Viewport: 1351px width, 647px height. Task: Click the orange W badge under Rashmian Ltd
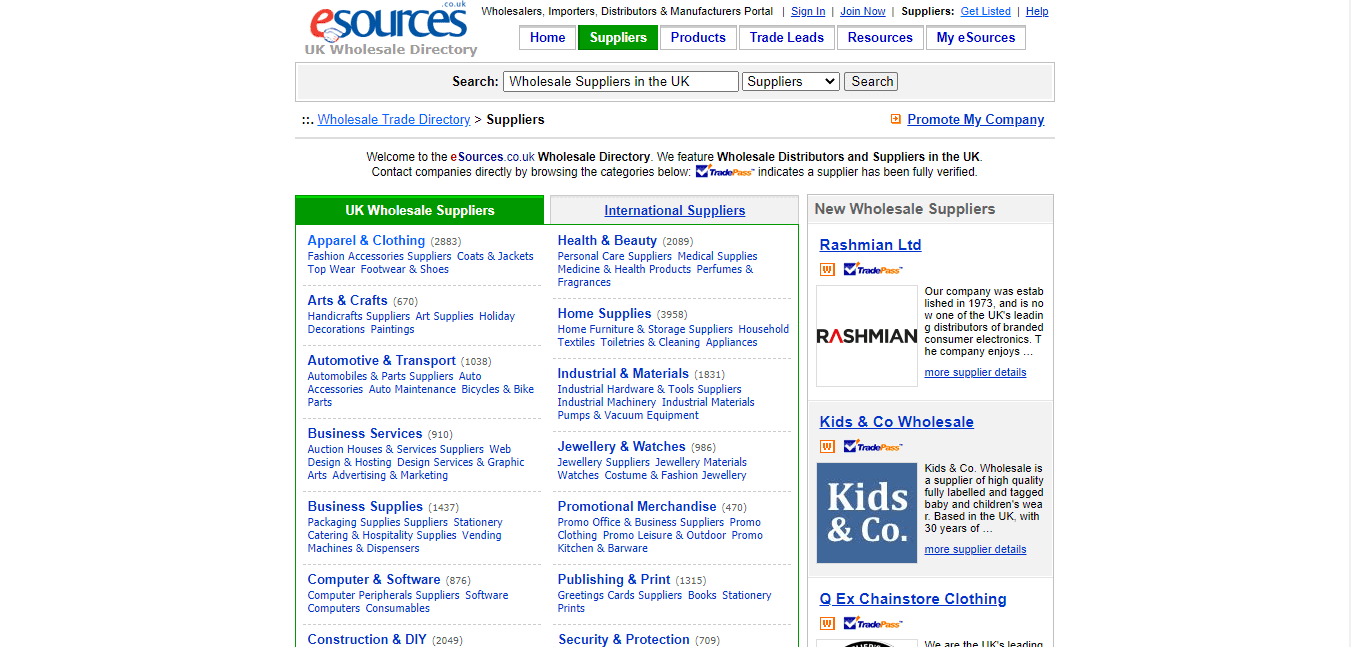click(827, 269)
